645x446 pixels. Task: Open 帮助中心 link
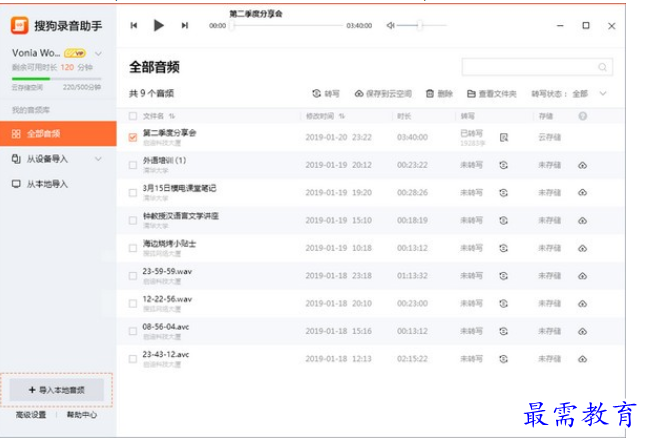point(81,415)
